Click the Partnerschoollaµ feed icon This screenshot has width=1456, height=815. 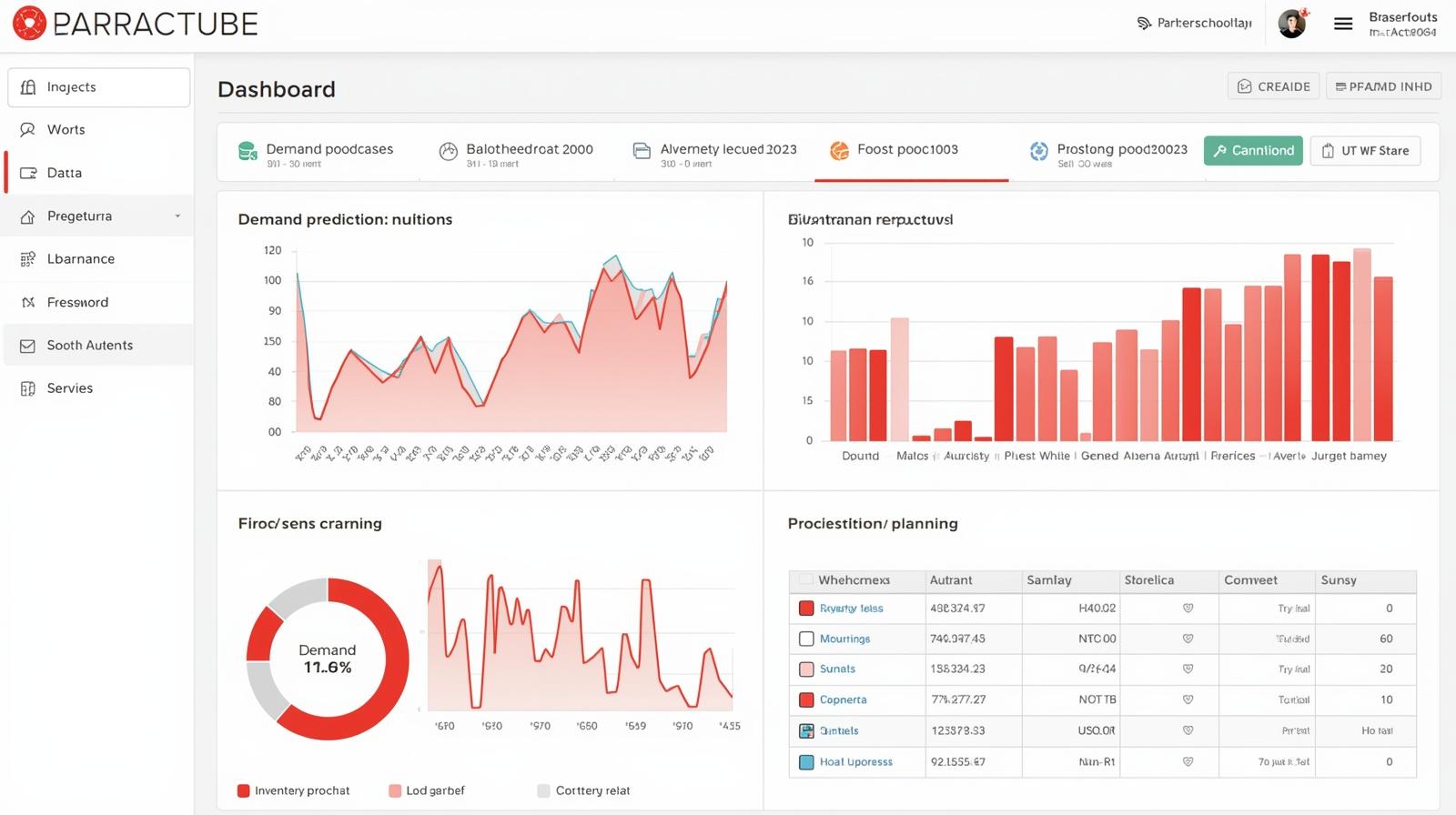(1144, 24)
